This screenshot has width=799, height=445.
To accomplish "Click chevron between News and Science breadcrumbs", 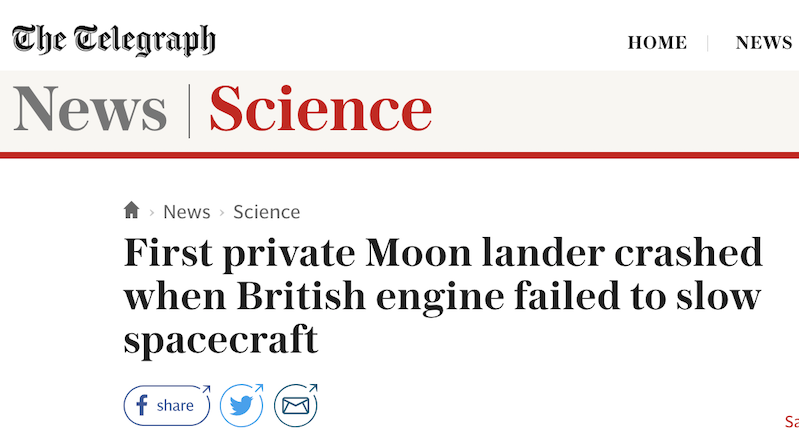I will point(222,213).
